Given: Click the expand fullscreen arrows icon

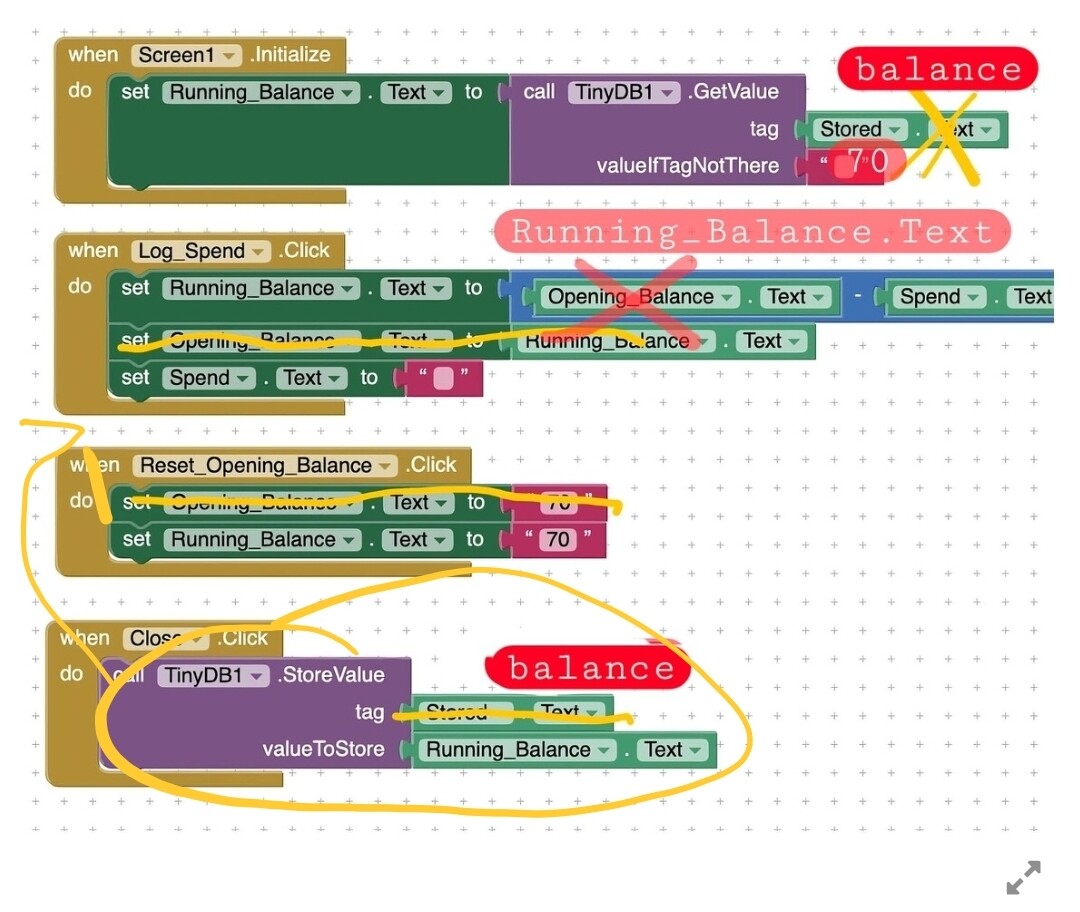Looking at the screenshot, I should [x=1023, y=877].
